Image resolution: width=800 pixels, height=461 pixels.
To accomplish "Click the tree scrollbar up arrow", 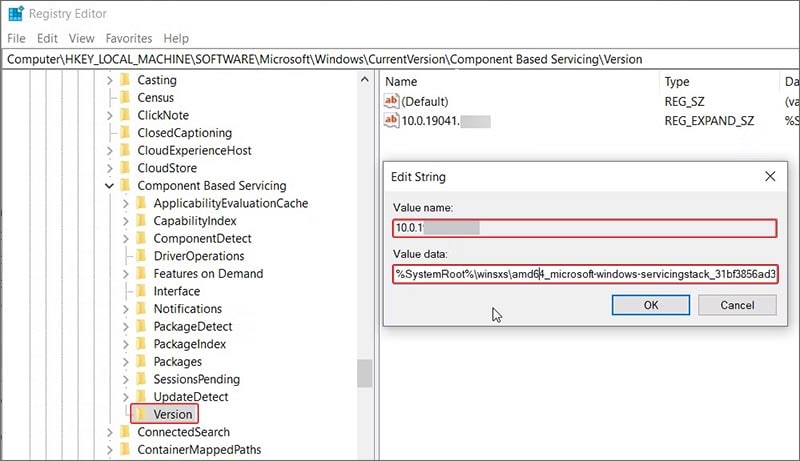I will [x=364, y=80].
